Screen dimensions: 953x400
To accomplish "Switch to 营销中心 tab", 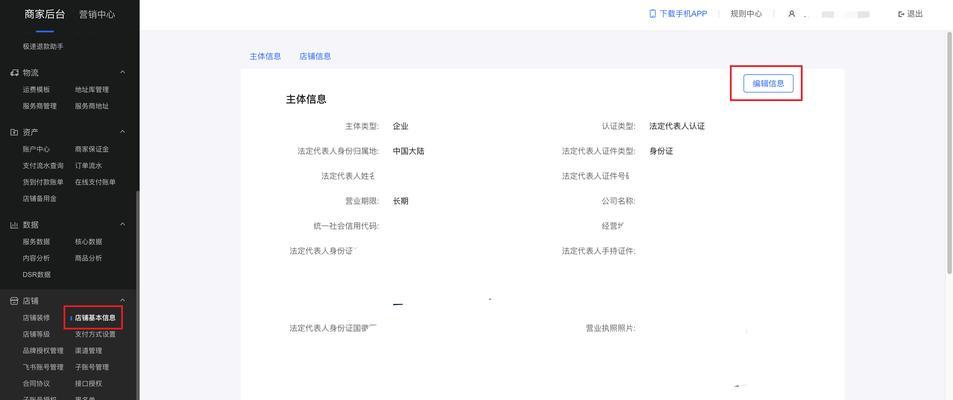I will (97, 14).
